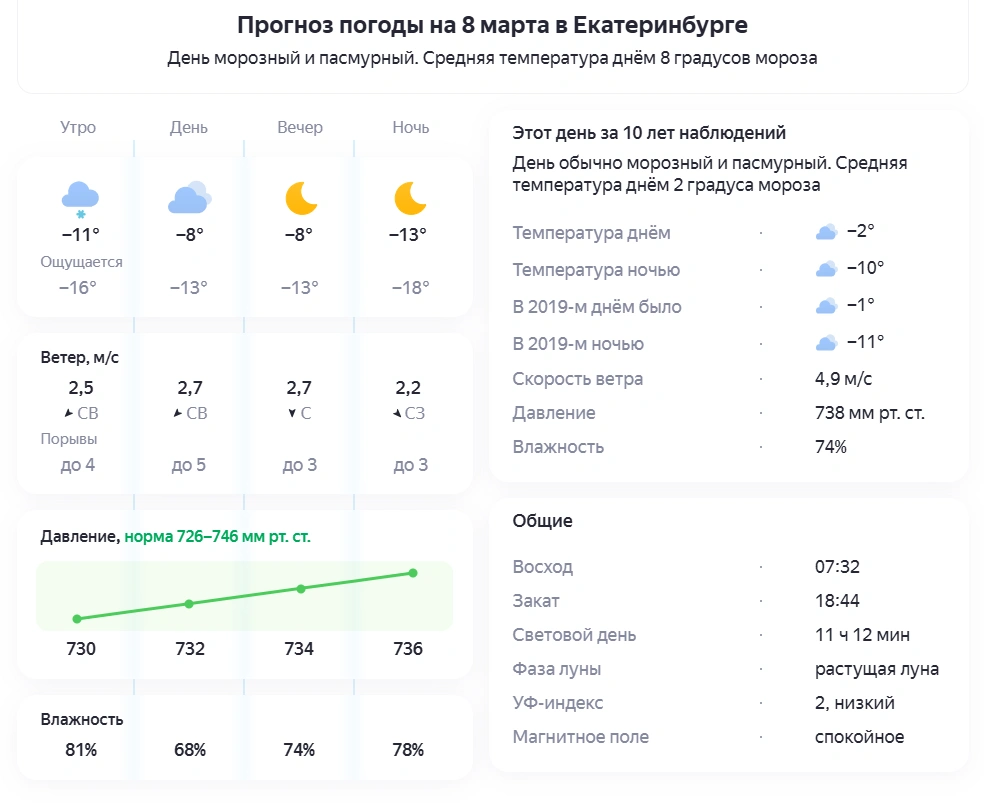Select the Ночь column header
The image size is (984, 803).
(x=411, y=127)
